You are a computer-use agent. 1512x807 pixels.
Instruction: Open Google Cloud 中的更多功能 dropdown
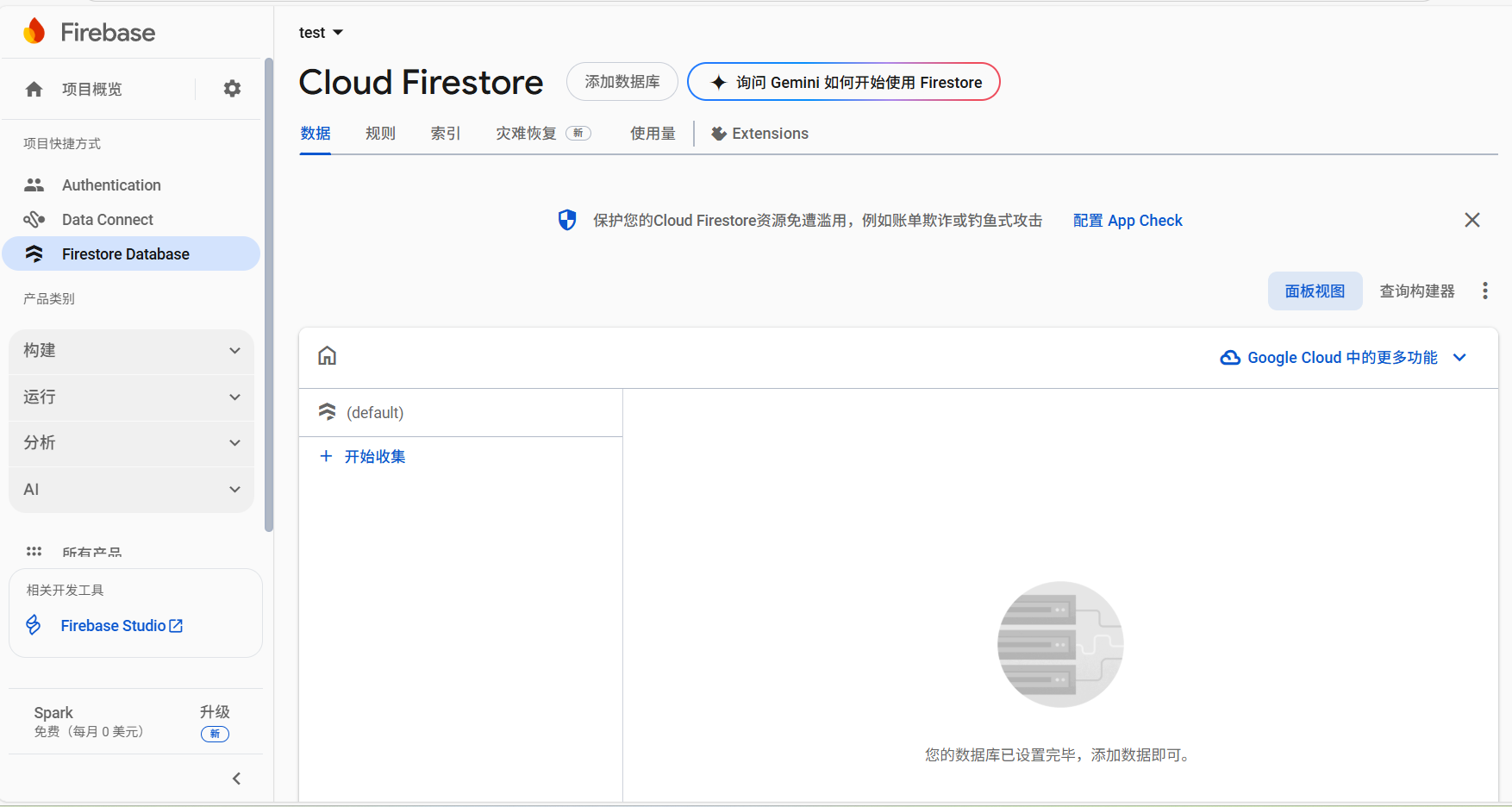coord(1341,357)
